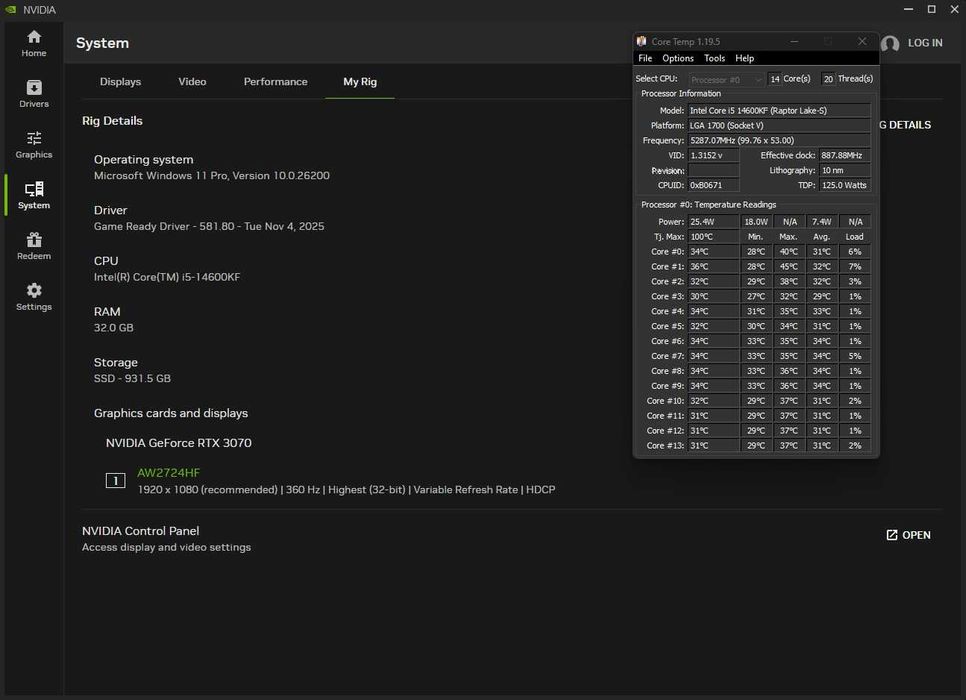This screenshot has width=966, height=700.
Task: Open the Performance tab
Action: coord(275,82)
